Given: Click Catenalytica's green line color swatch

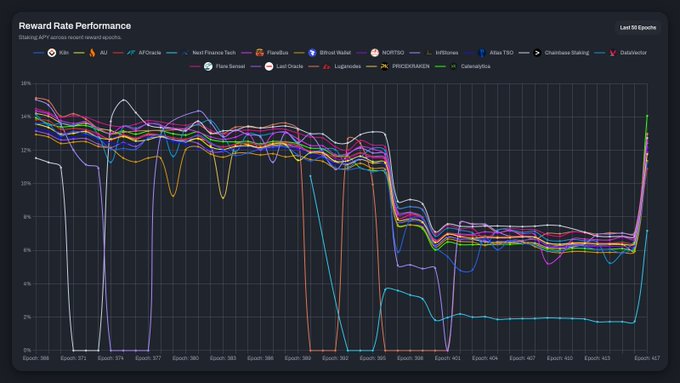Looking at the screenshot, I should 441,66.
